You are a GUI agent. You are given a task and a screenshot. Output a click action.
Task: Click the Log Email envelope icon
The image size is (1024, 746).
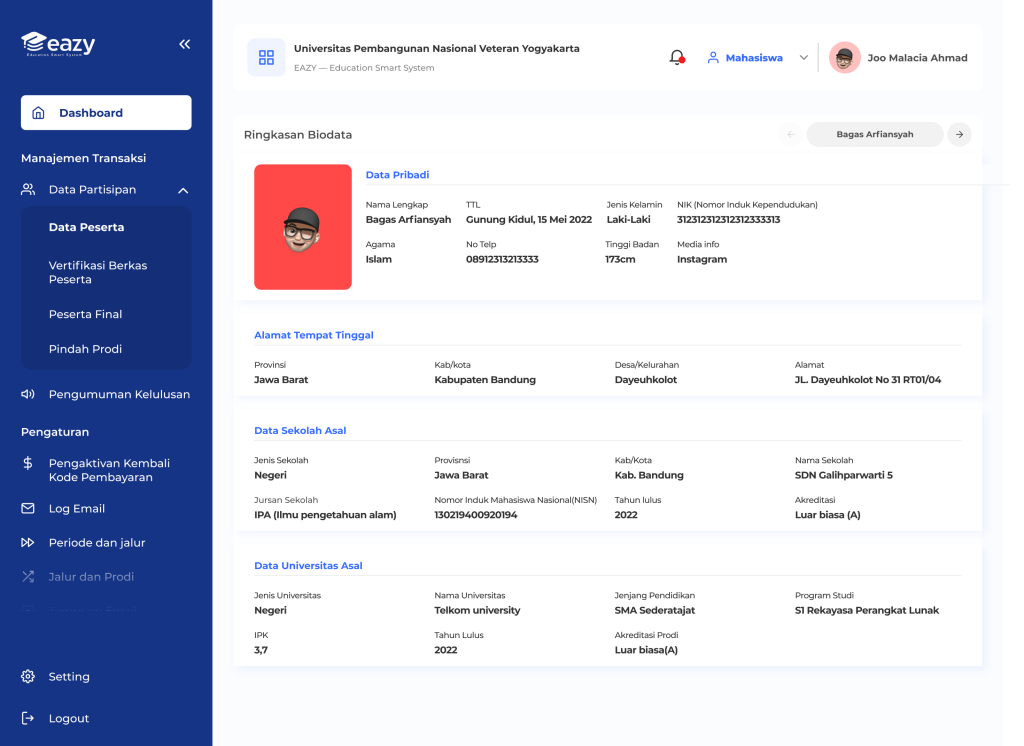tap(28, 509)
